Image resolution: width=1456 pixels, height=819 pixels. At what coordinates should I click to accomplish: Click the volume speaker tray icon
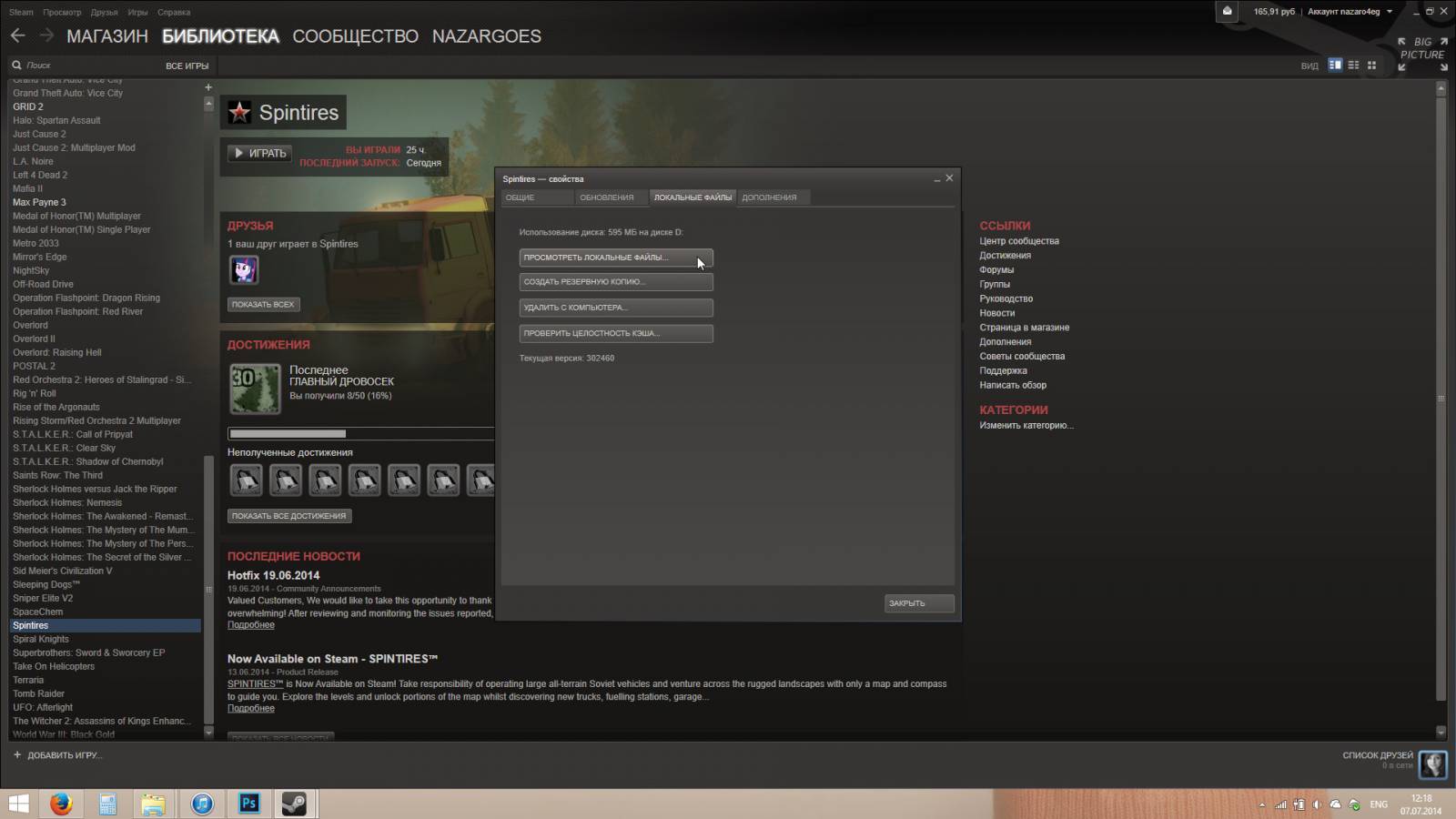[x=1317, y=804]
